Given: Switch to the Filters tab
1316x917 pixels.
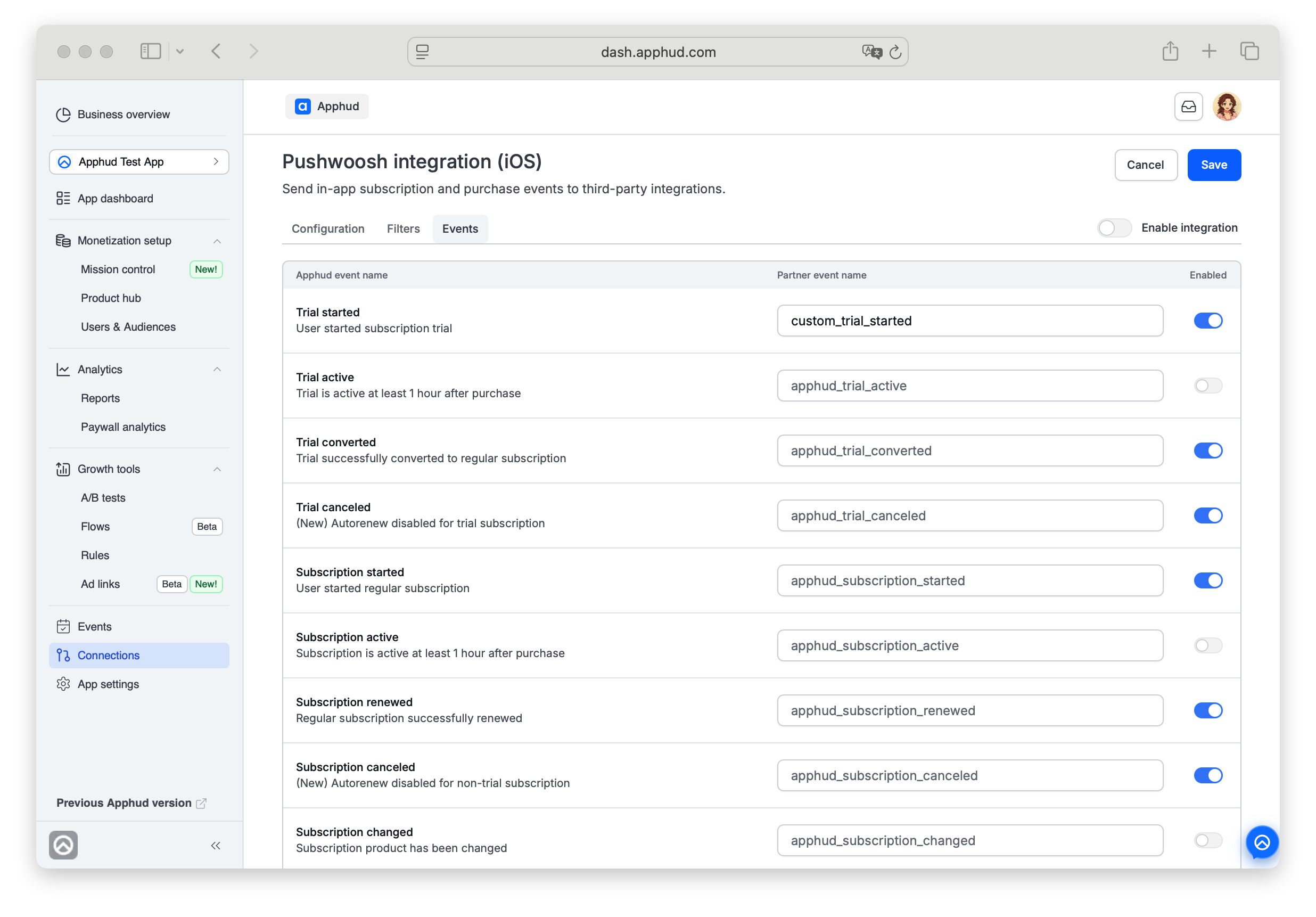Looking at the screenshot, I should point(403,229).
